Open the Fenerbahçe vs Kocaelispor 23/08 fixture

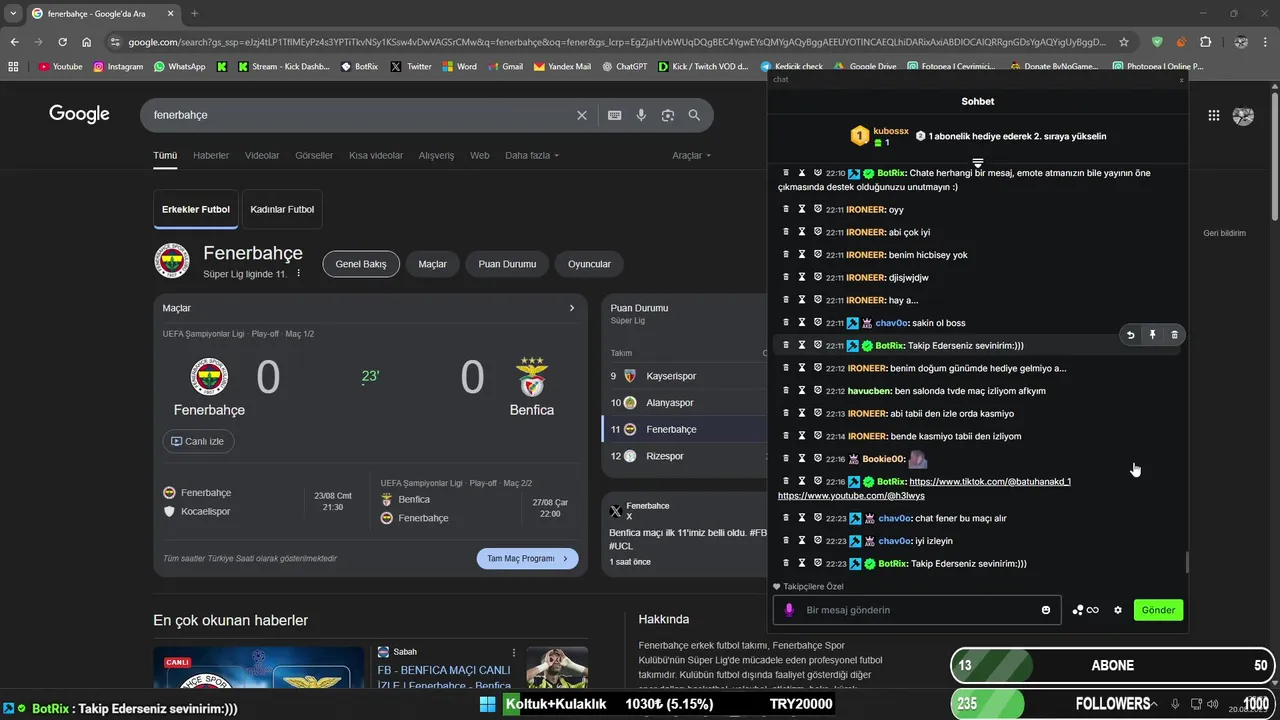(x=260, y=501)
